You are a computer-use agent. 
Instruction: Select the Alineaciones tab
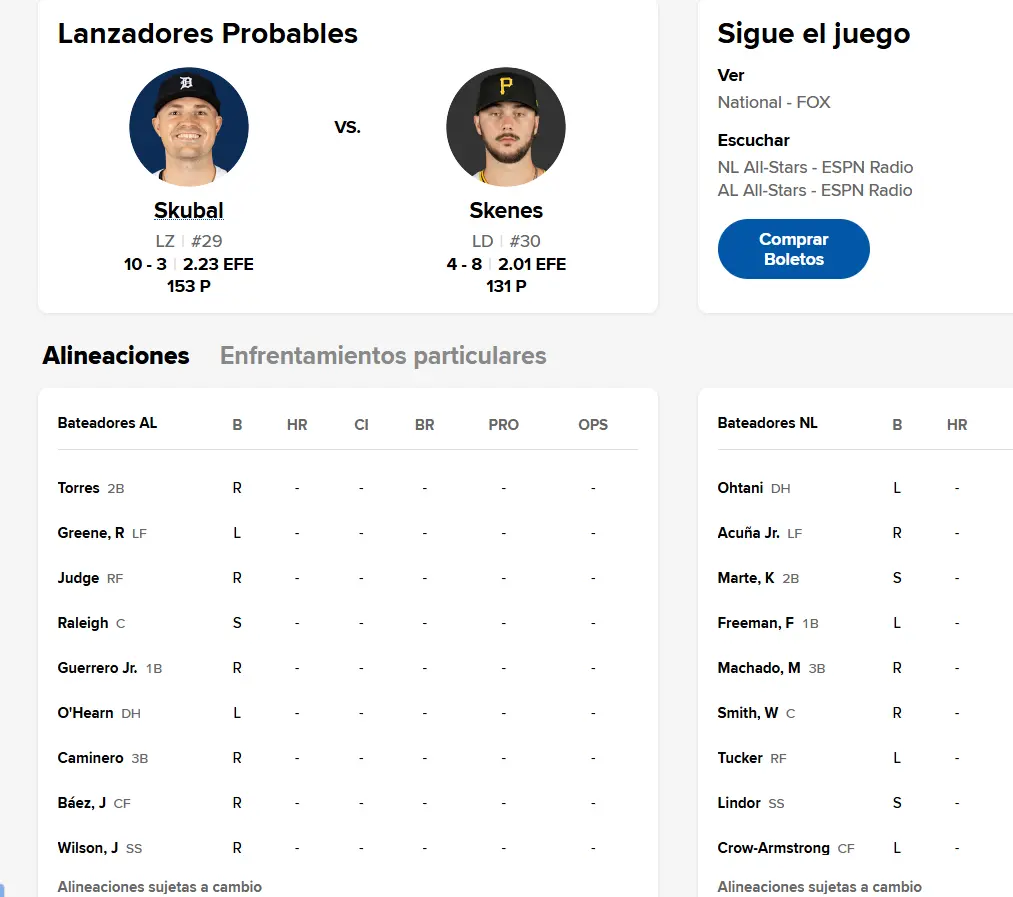pyautogui.click(x=116, y=355)
